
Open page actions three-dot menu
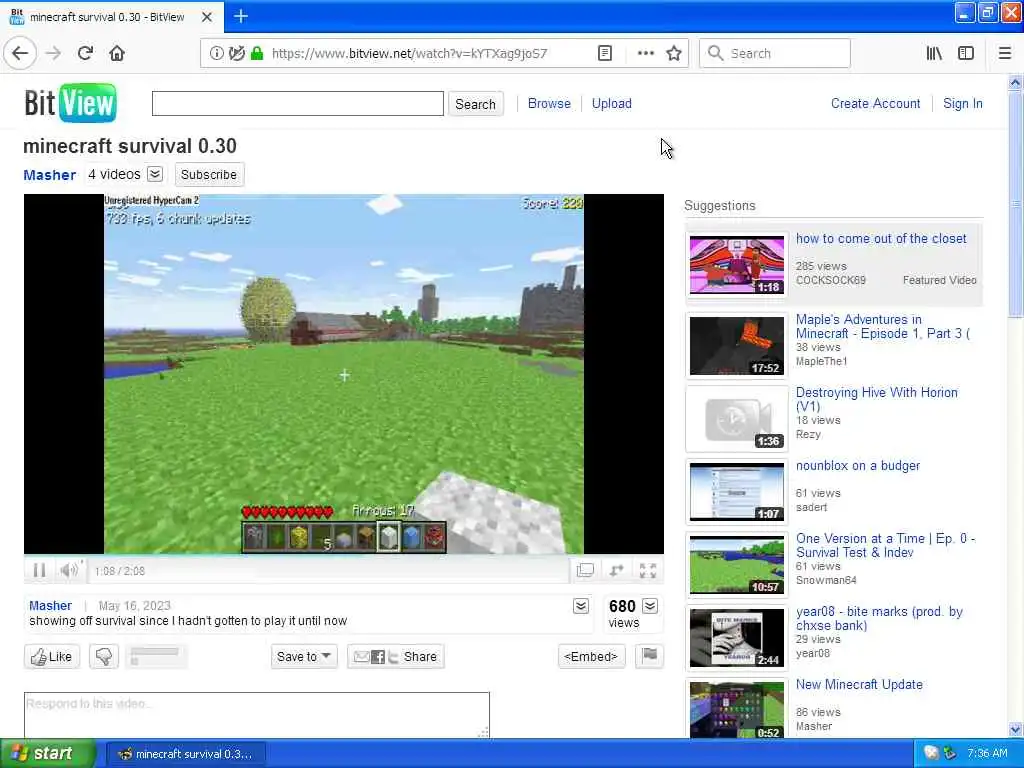(645, 53)
